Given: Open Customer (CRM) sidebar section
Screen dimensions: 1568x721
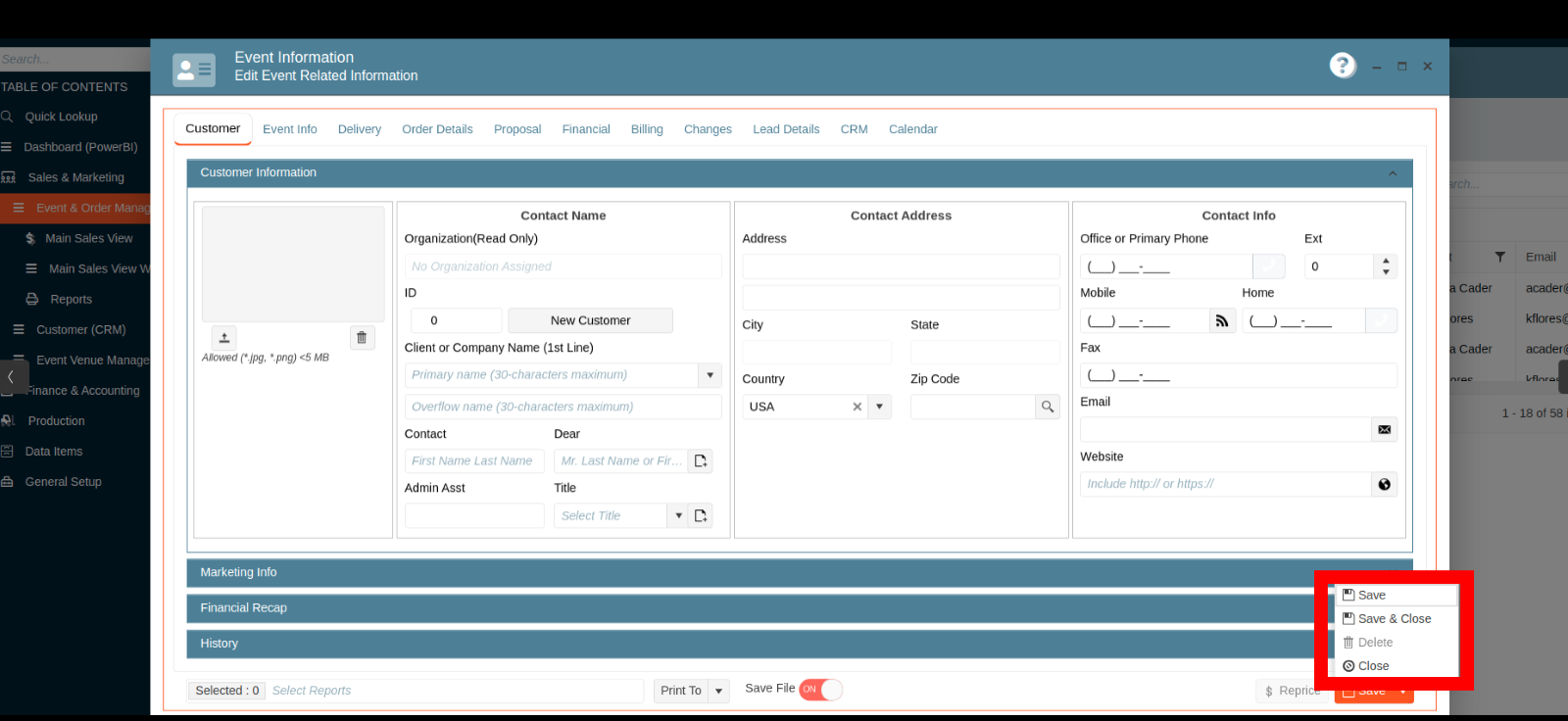Looking at the screenshot, I should point(80,329).
